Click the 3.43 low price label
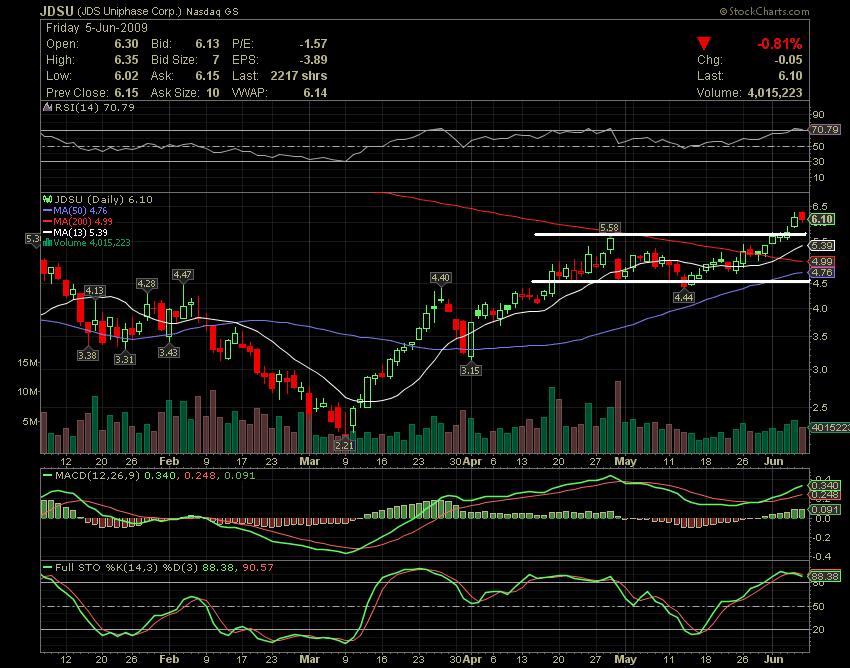 point(168,352)
